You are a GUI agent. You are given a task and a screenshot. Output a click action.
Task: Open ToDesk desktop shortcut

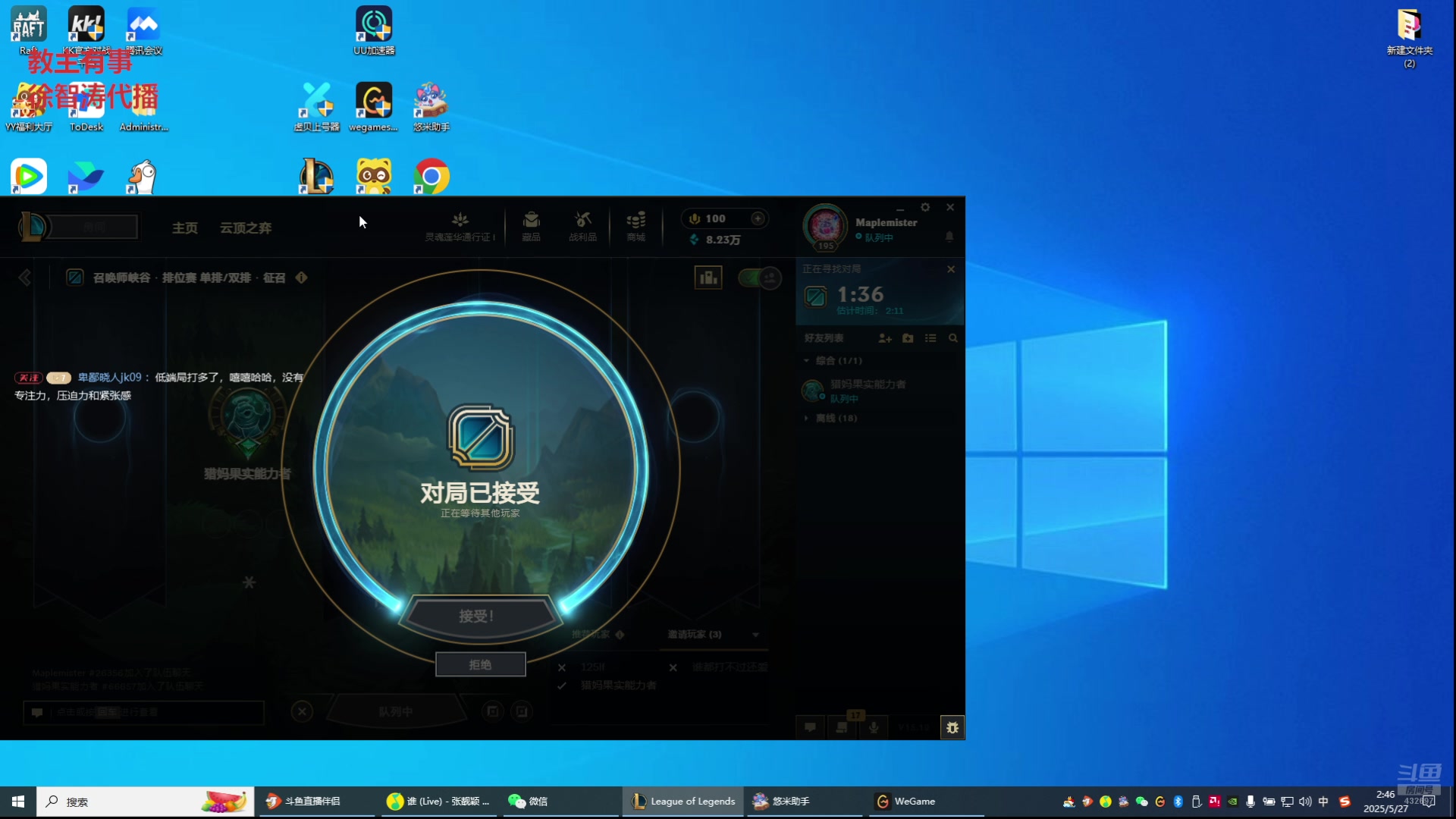86,107
